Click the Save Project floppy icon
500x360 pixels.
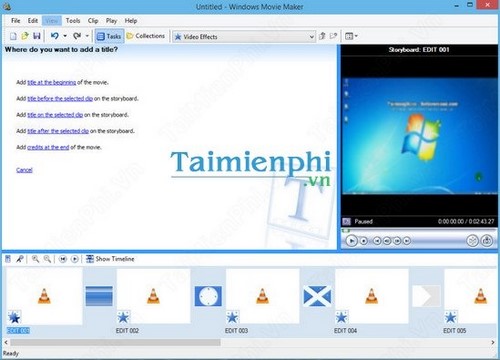[x=37, y=36]
